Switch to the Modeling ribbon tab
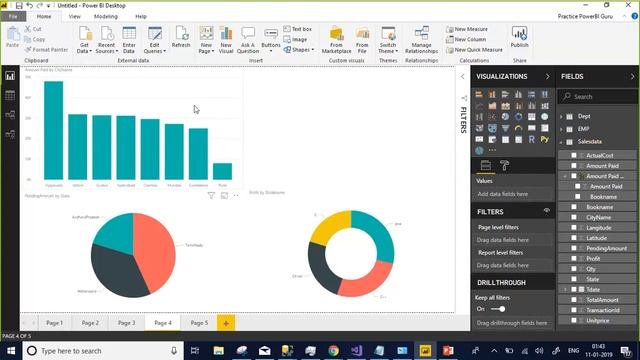The image size is (640, 360). click(106, 16)
